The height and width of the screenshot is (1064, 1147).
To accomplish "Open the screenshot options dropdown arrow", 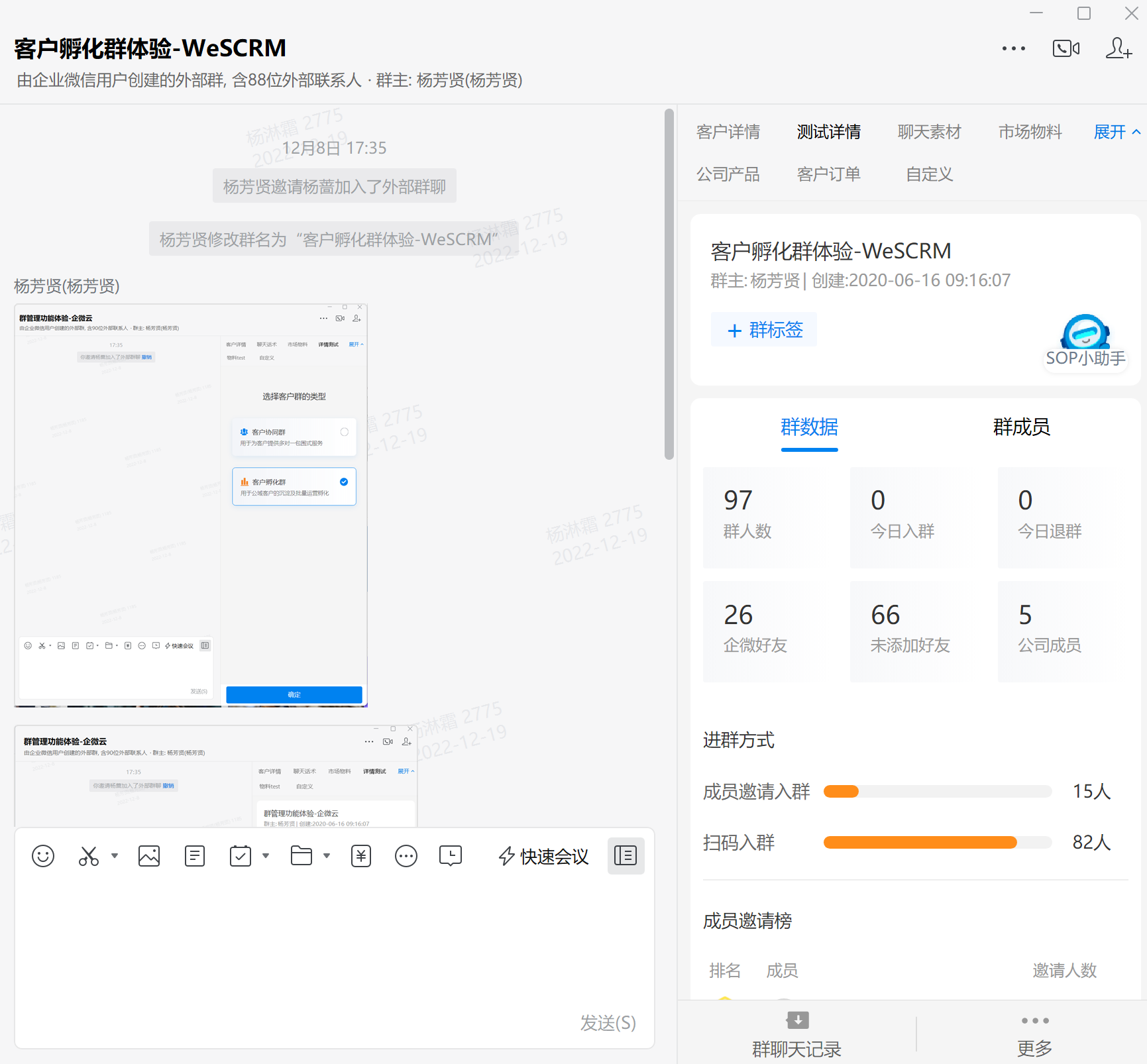I will [x=115, y=856].
